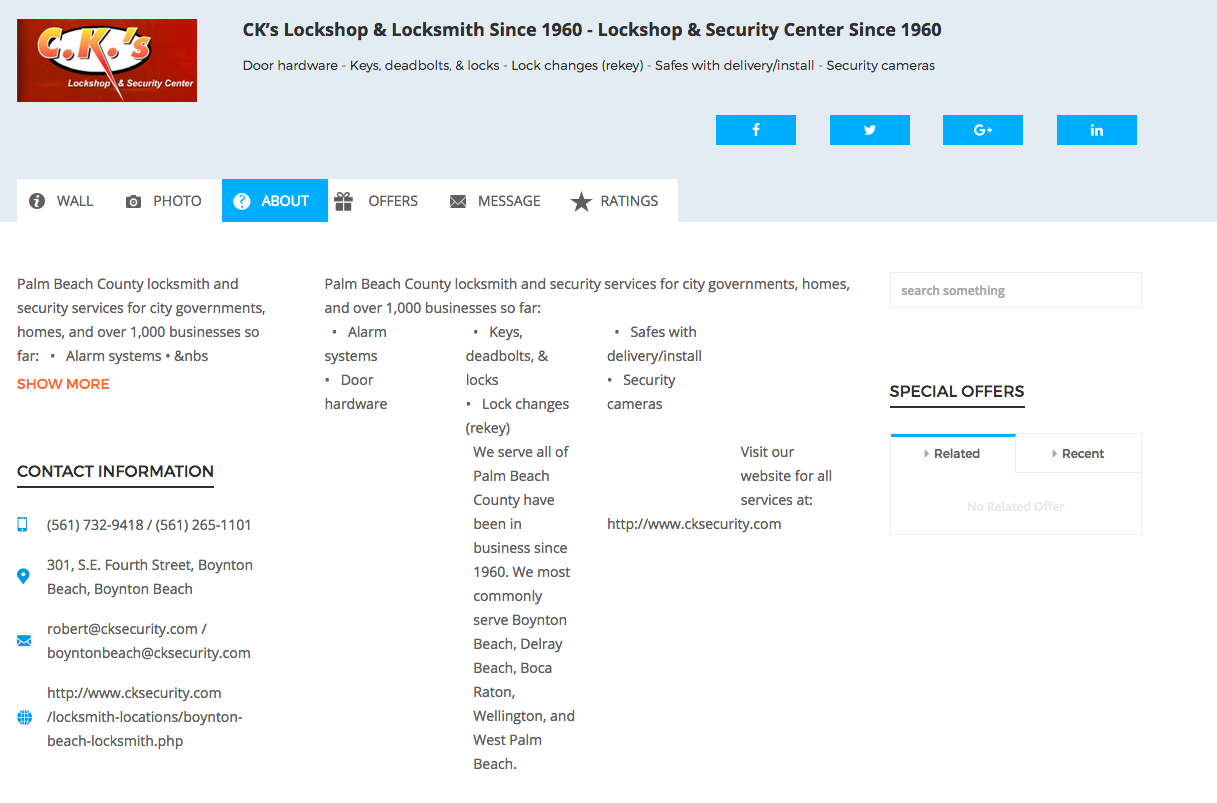Image resolution: width=1217 pixels, height=803 pixels.
Task: Click the envelope email icon
Action: tap(24, 641)
